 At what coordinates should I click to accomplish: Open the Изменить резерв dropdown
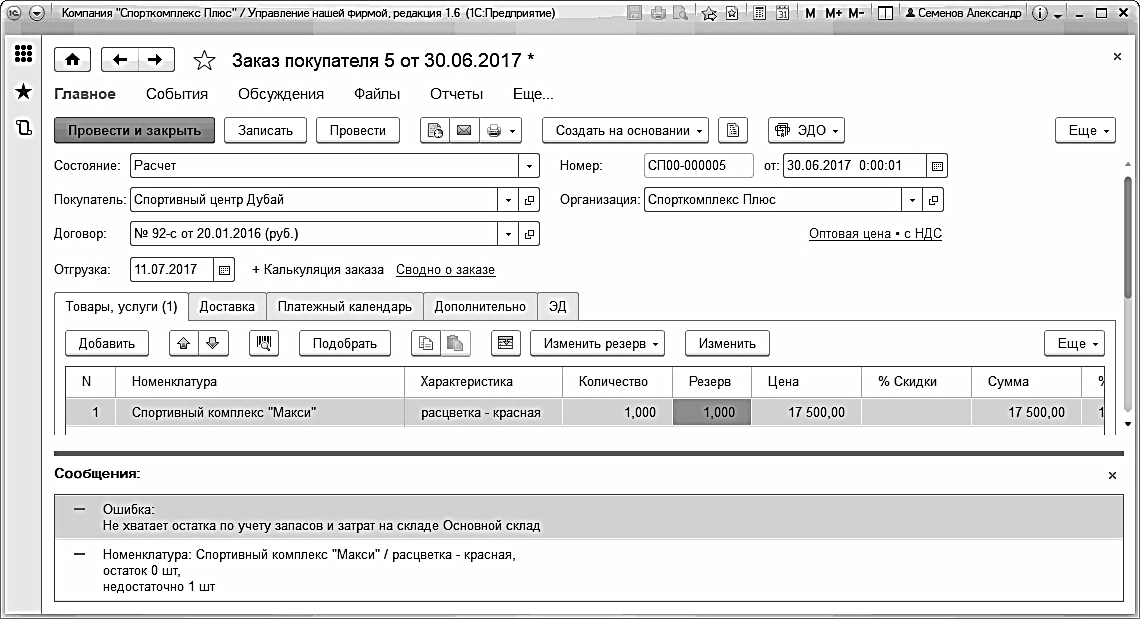[598, 343]
